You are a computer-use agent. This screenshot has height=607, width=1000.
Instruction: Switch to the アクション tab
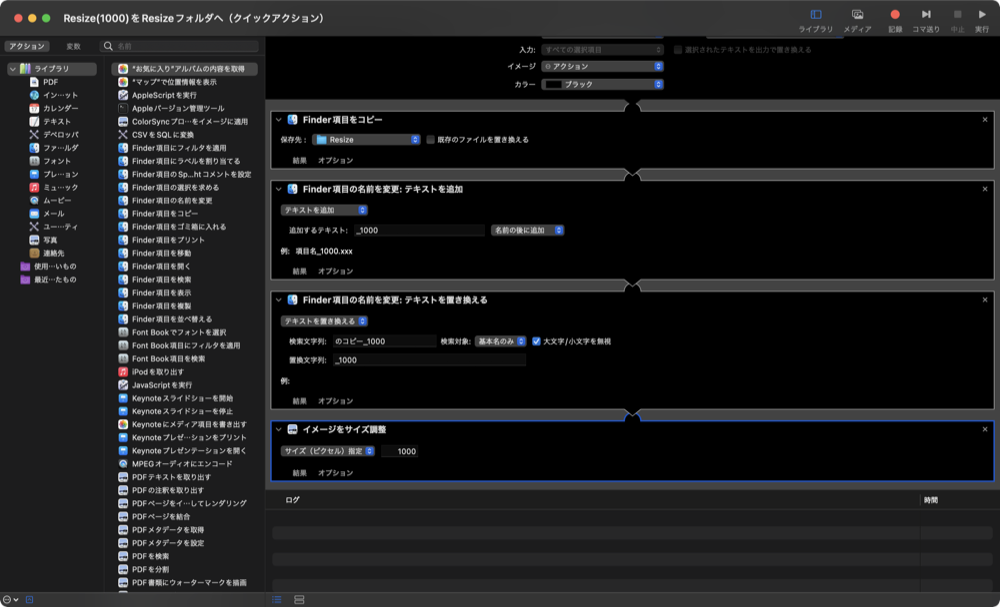(x=27, y=47)
